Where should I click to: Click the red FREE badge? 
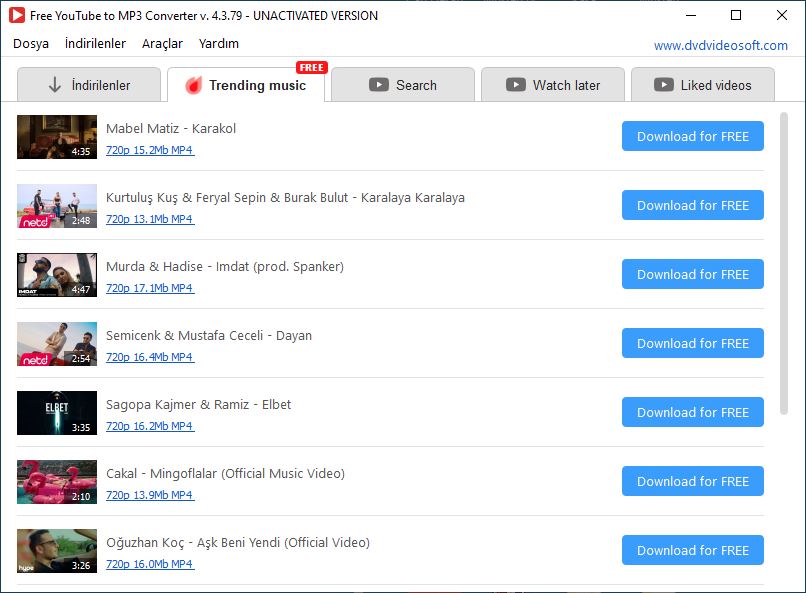coord(312,67)
